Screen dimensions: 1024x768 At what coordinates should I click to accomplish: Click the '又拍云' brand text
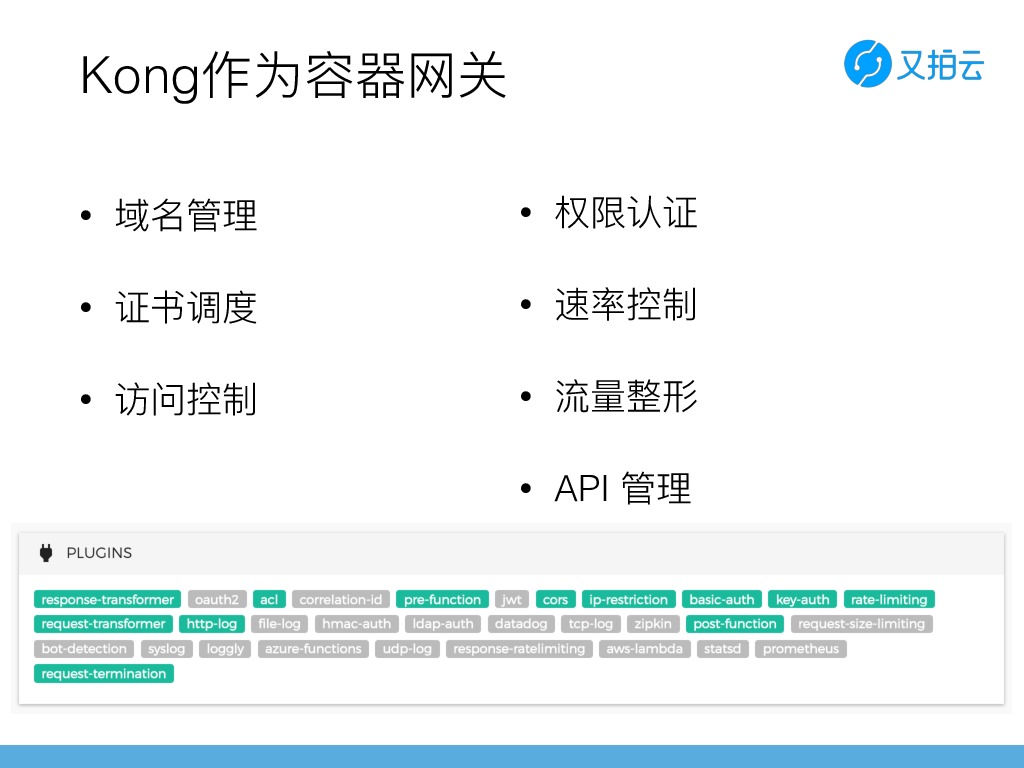pyautogui.click(x=940, y=65)
